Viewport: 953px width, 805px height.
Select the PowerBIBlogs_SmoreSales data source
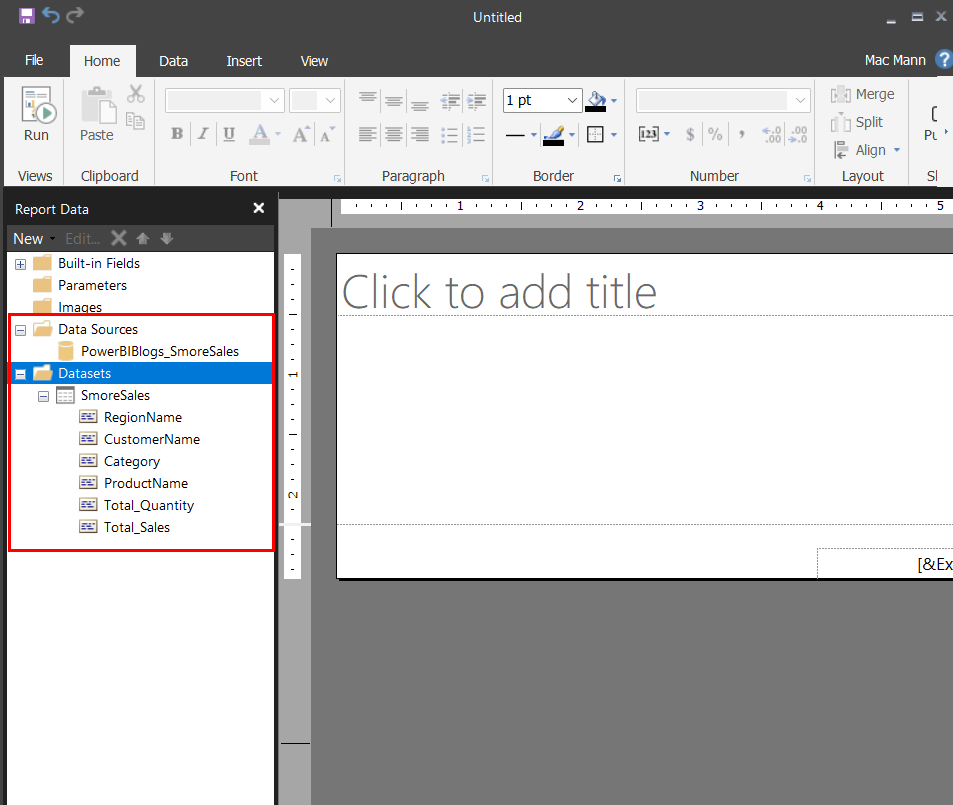pyautogui.click(x=160, y=351)
